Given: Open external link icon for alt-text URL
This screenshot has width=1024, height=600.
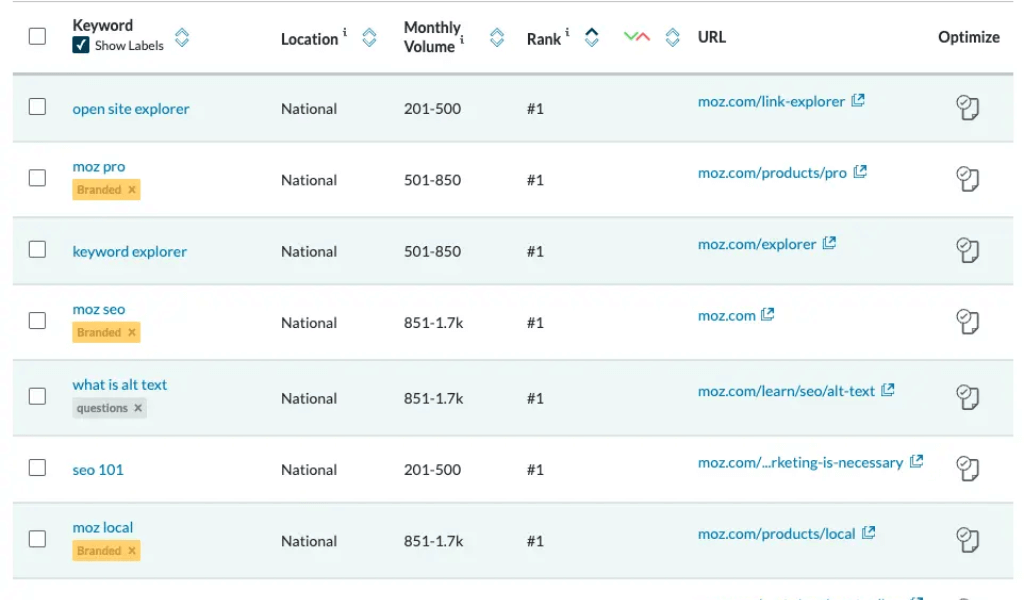Looking at the screenshot, I should coord(888,390).
